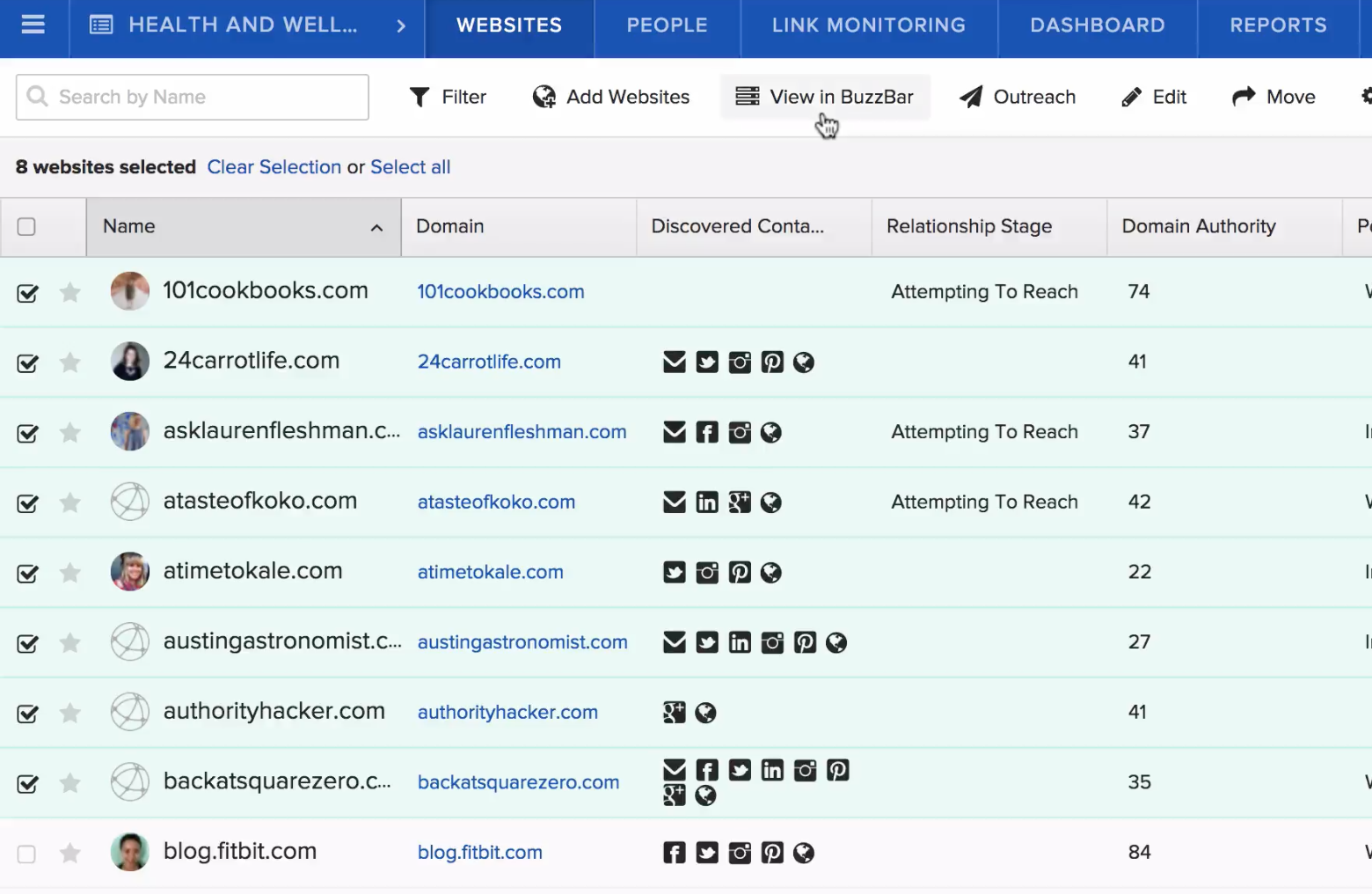Click the globe icon for asklaurenfleshman.com
The width and height of the screenshot is (1372, 894).
pyautogui.click(x=771, y=432)
